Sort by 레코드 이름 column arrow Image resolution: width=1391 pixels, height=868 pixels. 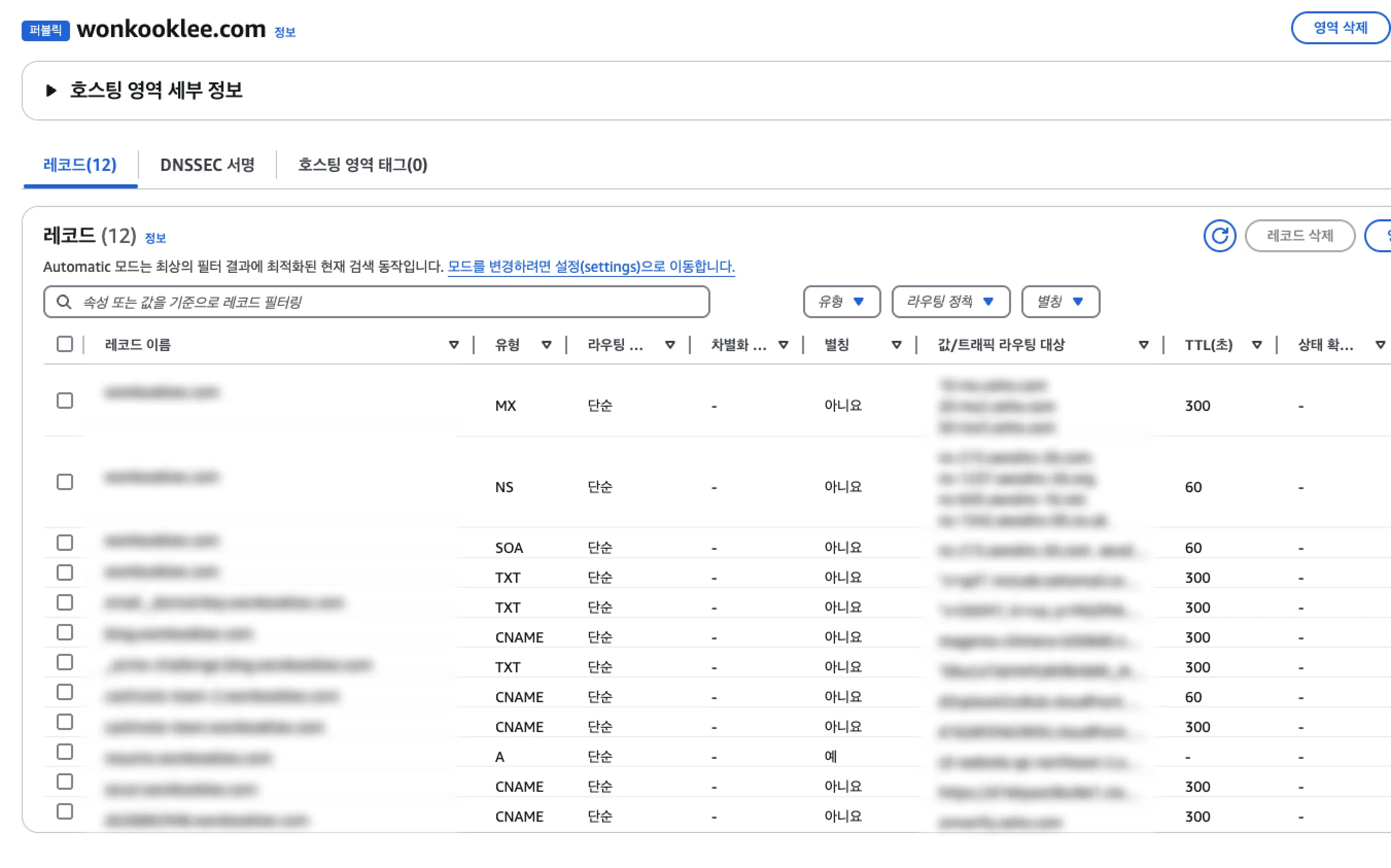pyautogui.click(x=454, y=345)
